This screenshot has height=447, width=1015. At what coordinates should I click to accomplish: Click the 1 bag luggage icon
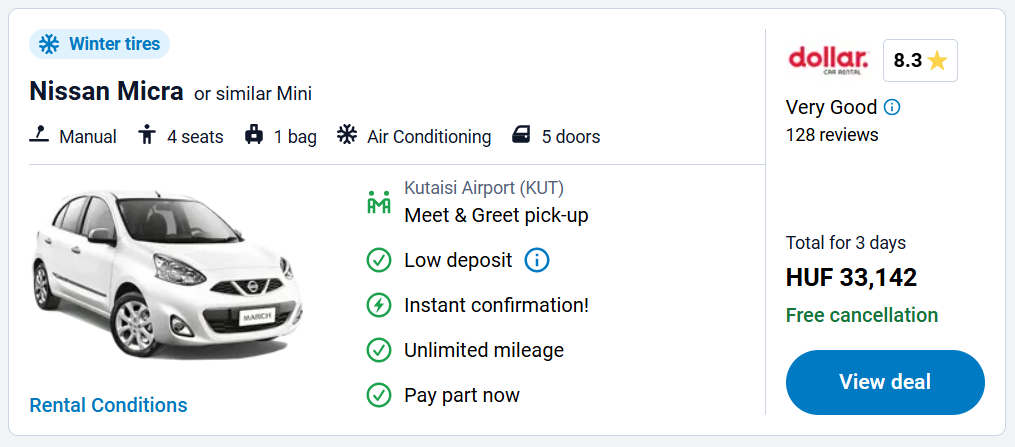(254, 135)
